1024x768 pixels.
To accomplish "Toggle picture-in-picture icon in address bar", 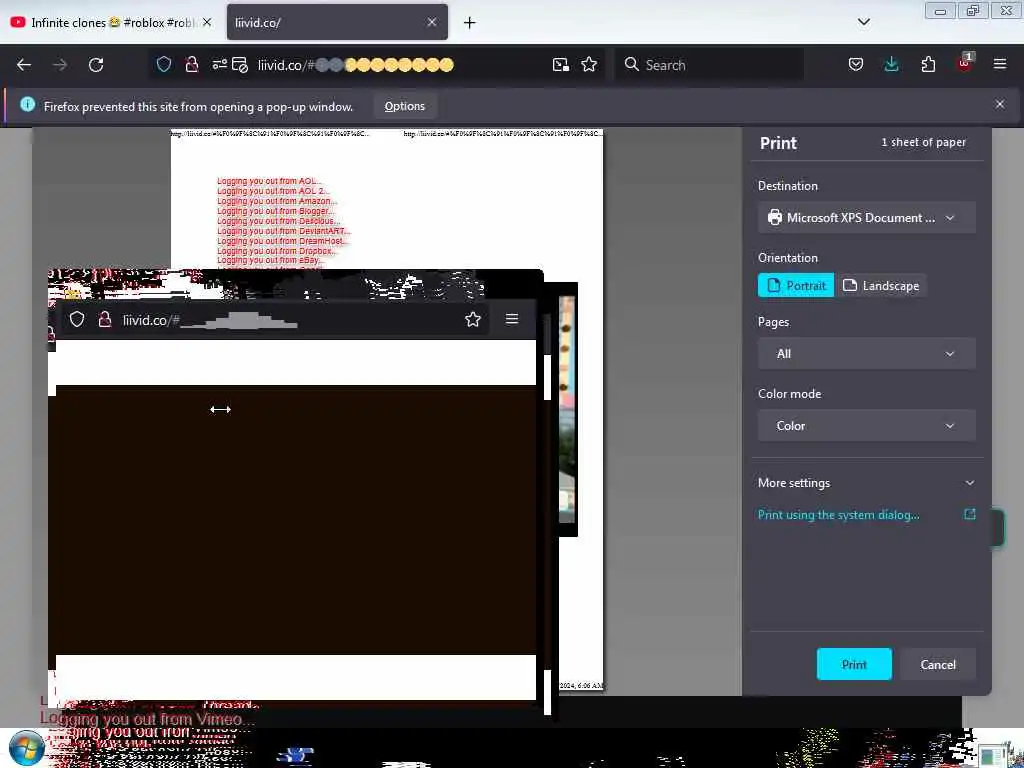I will (x=560, y=64).
